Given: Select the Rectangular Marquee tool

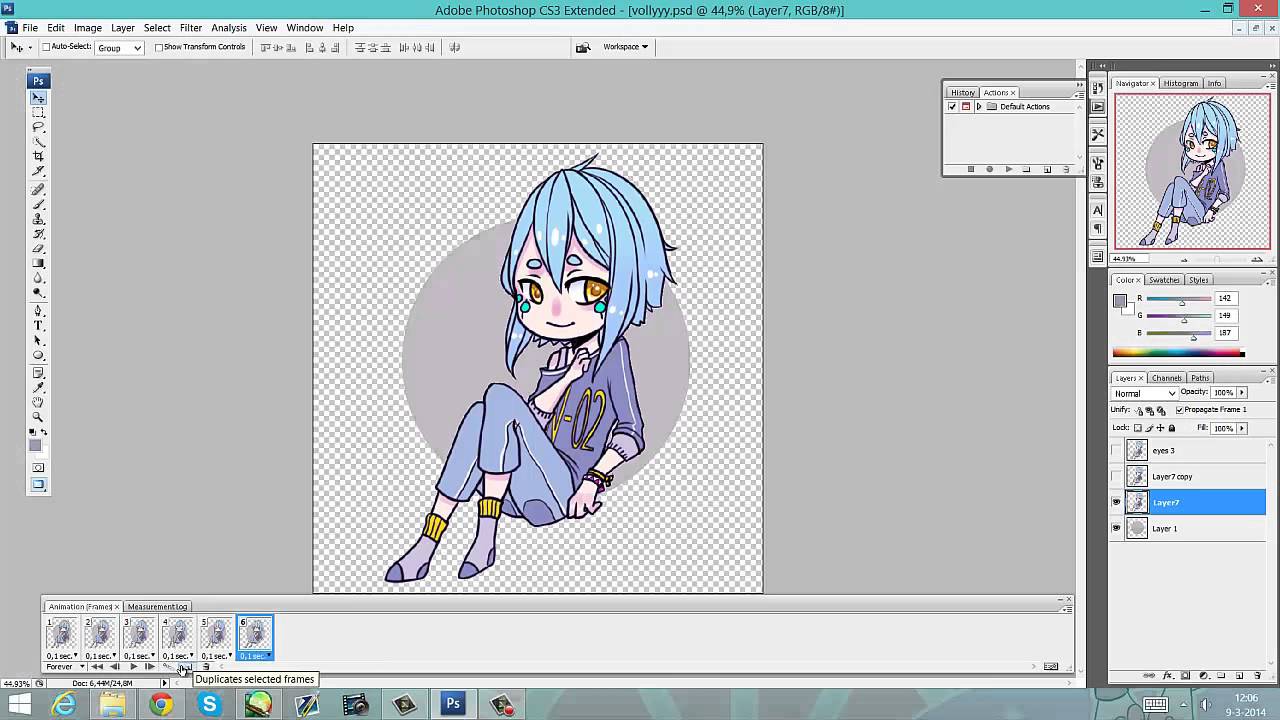Looking at the screenshot, I should pos(38,112).
